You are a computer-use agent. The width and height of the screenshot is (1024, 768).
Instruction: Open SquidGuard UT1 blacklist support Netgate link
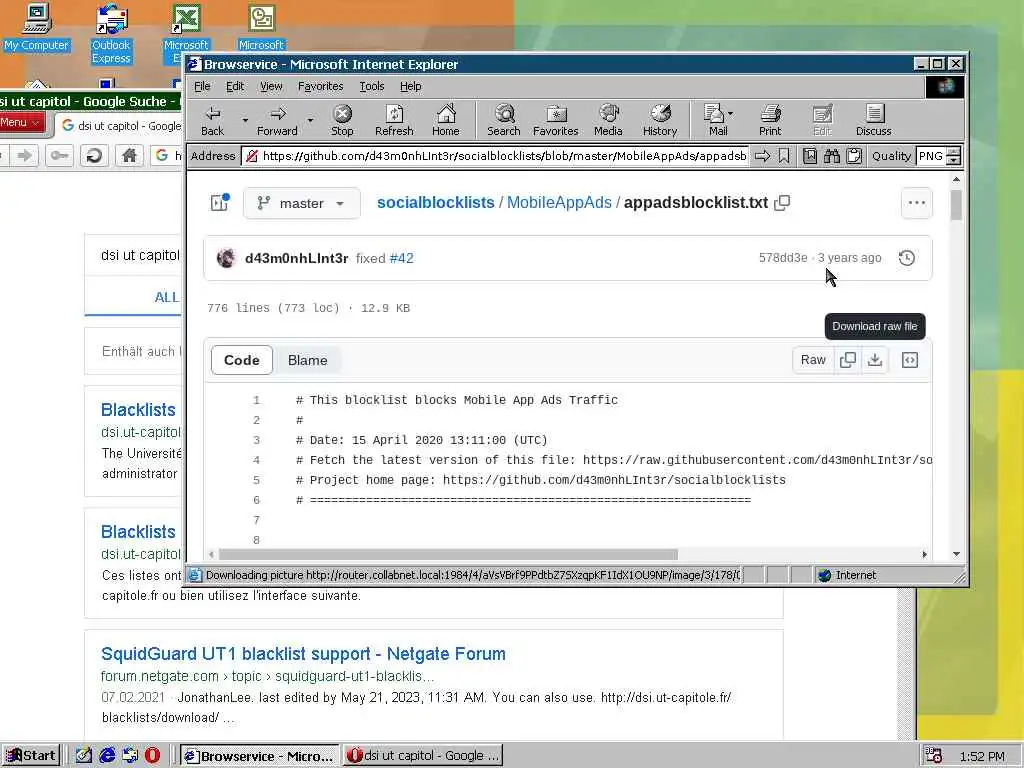303,654
